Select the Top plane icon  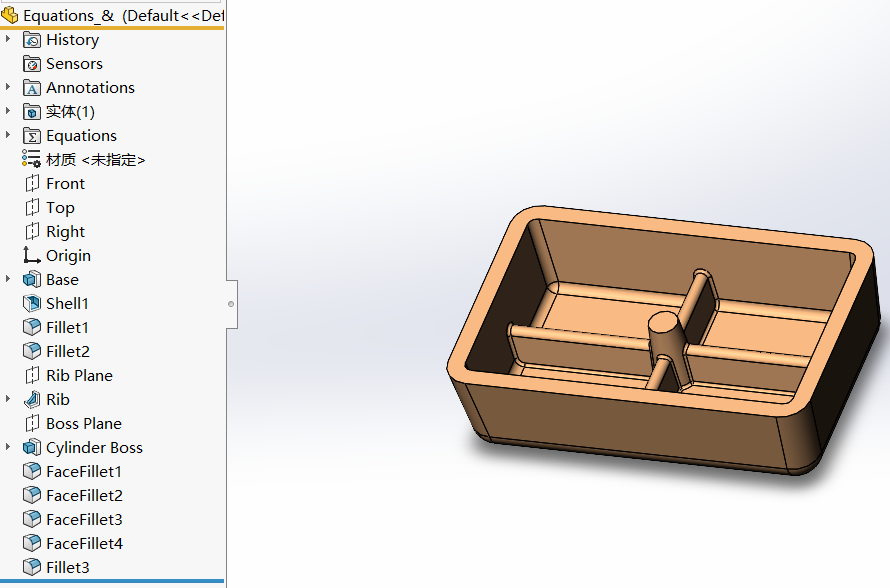[32, 208]
